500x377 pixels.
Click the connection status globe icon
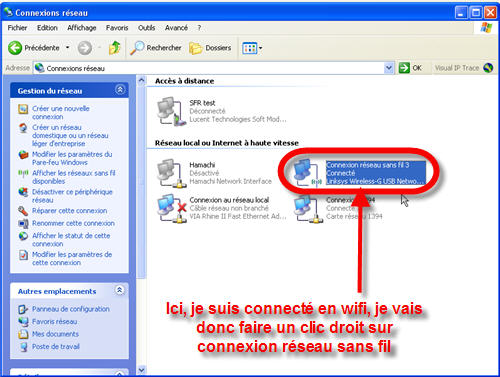coord(23,236)
